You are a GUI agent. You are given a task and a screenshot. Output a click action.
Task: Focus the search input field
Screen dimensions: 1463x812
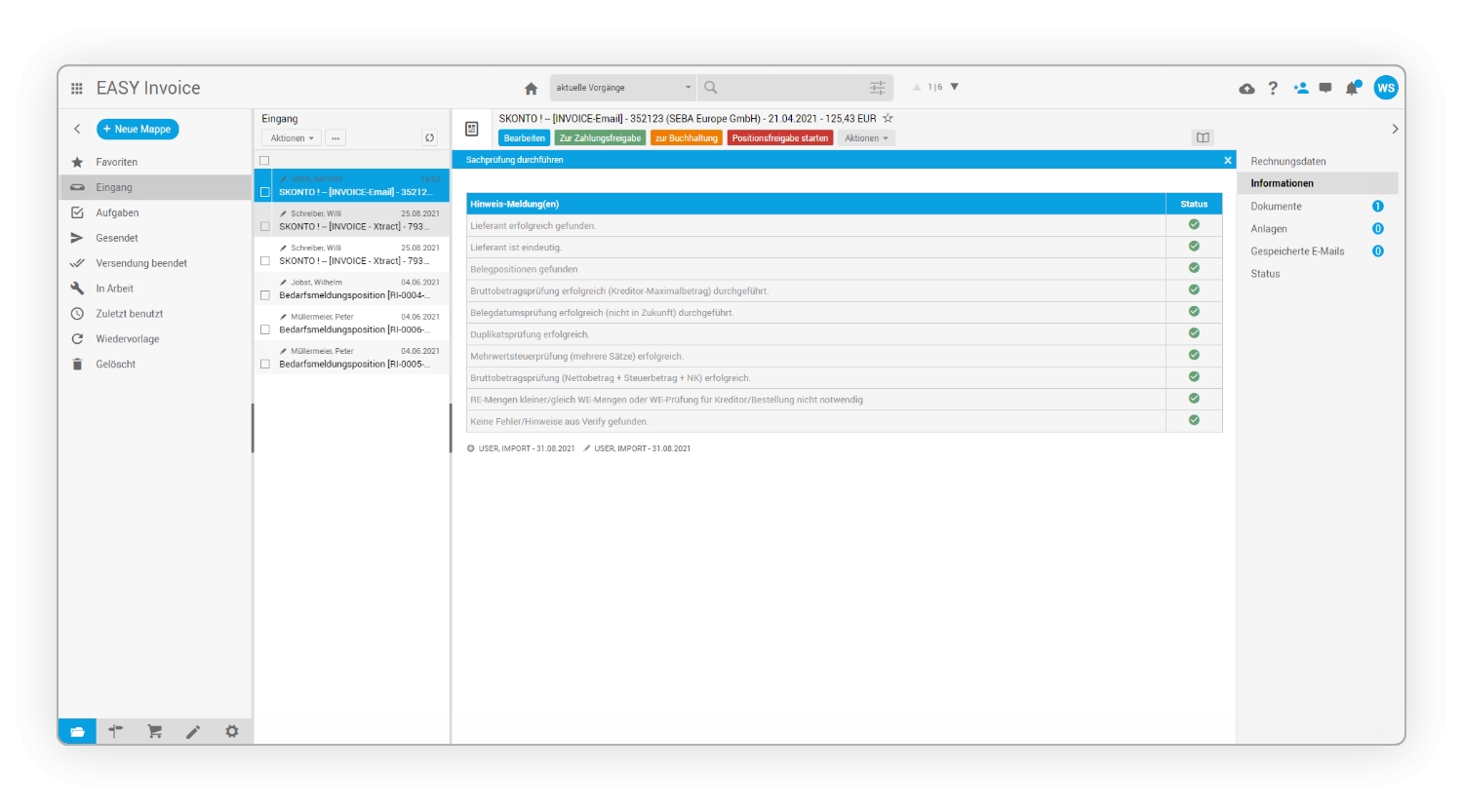click(795, 88)
